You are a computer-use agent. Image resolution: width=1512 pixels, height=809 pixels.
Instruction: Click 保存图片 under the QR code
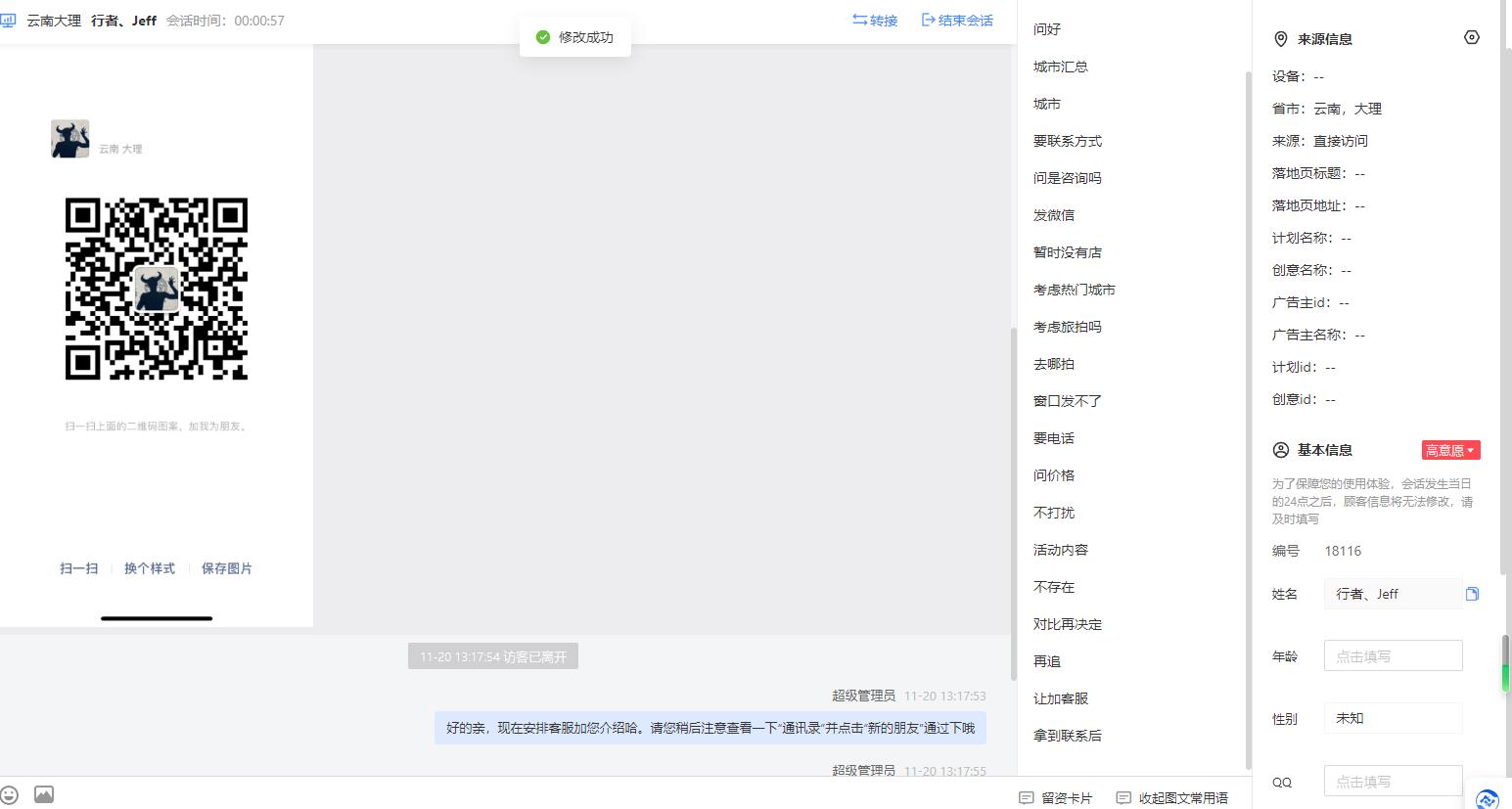227,568
